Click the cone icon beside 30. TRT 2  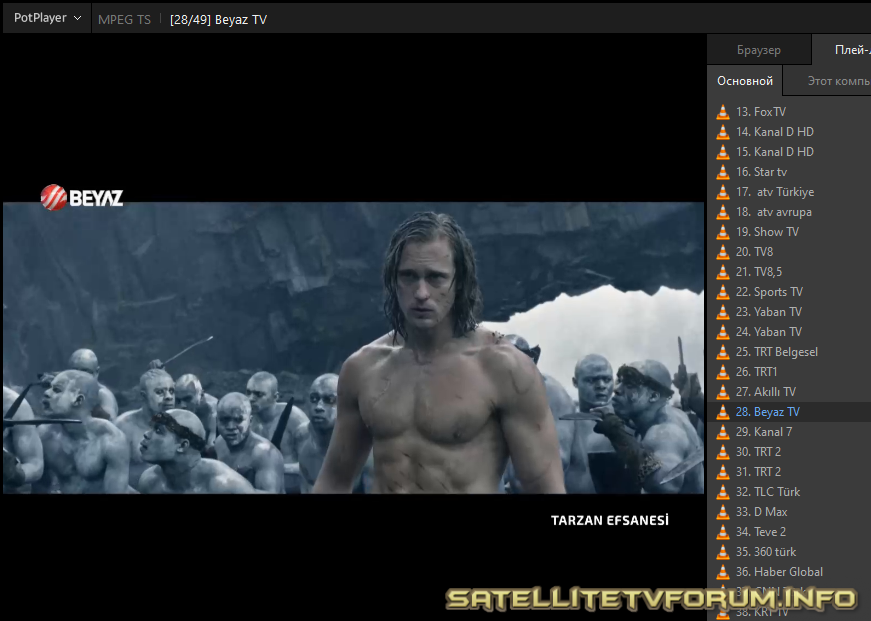(723, 452)
